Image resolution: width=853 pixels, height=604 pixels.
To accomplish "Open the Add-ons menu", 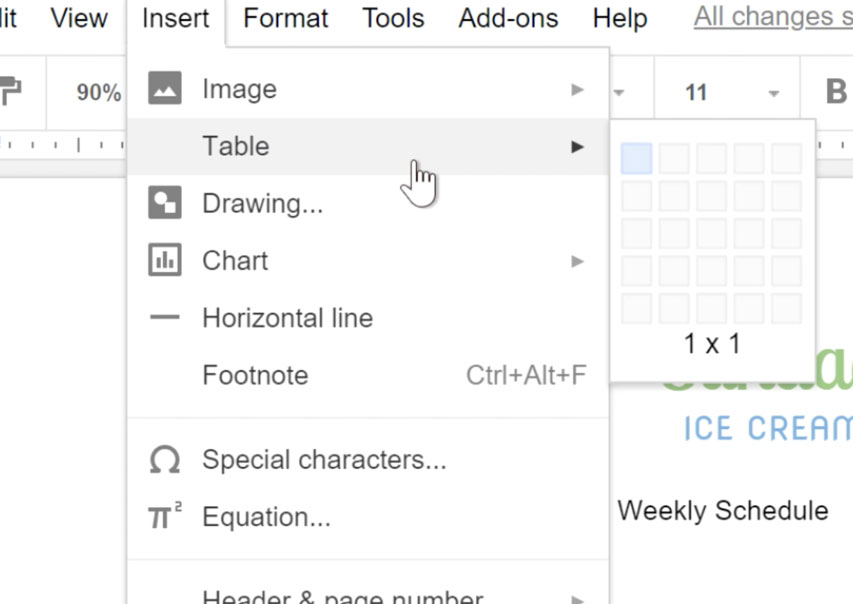I will 507,18.
